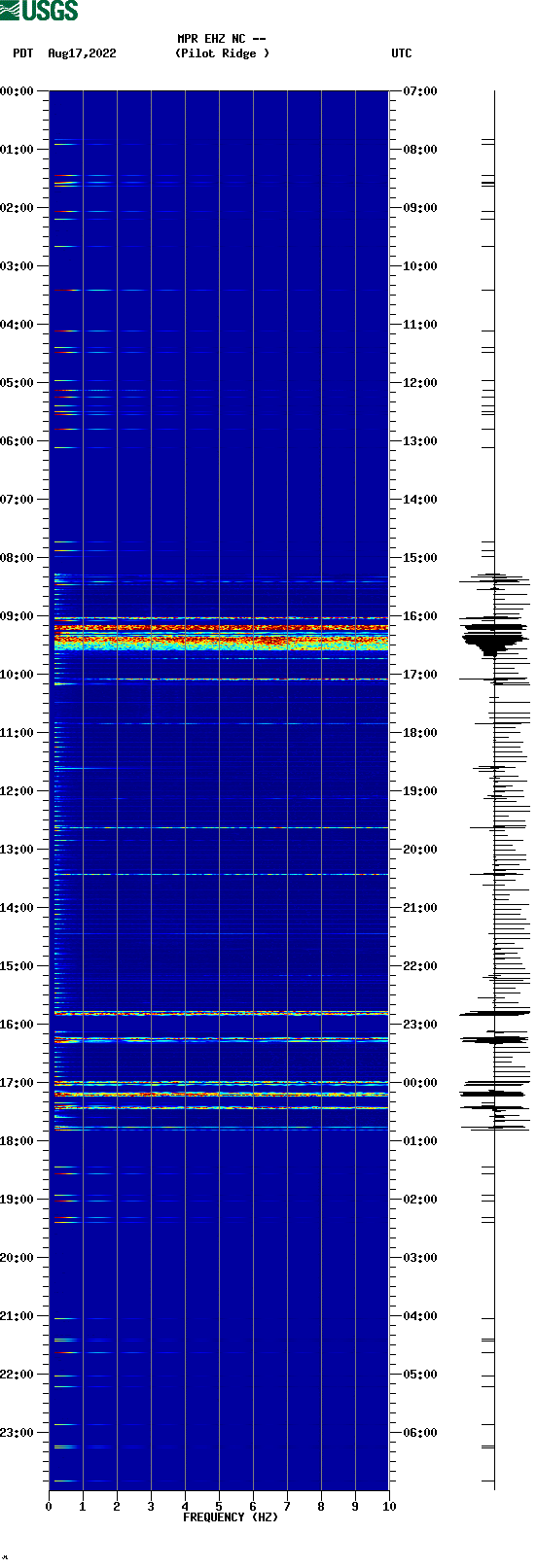Image resolution: width=537 pixels, height=1568 pixels.
Task: Click the '00:00' PDT time label
Action: (x=17, y=91)
